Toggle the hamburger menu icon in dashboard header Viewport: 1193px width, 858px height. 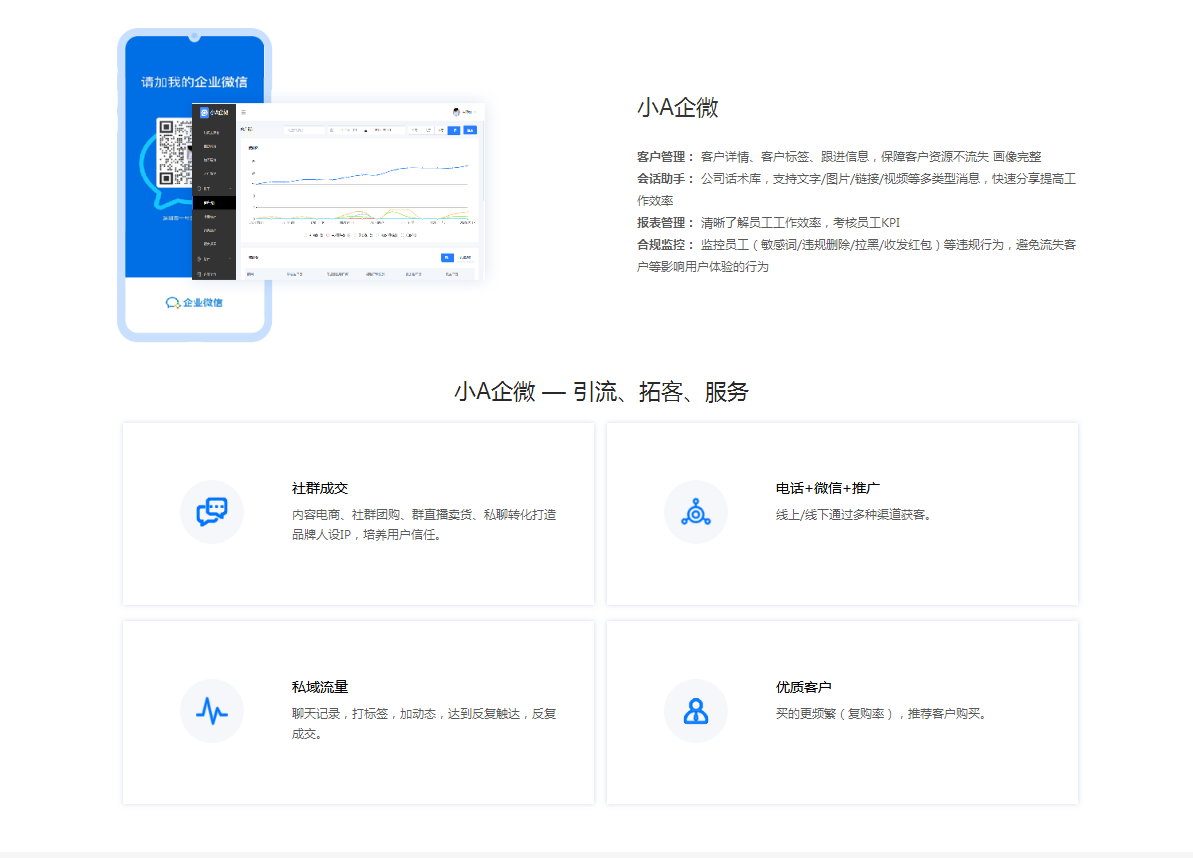(243, 112)
